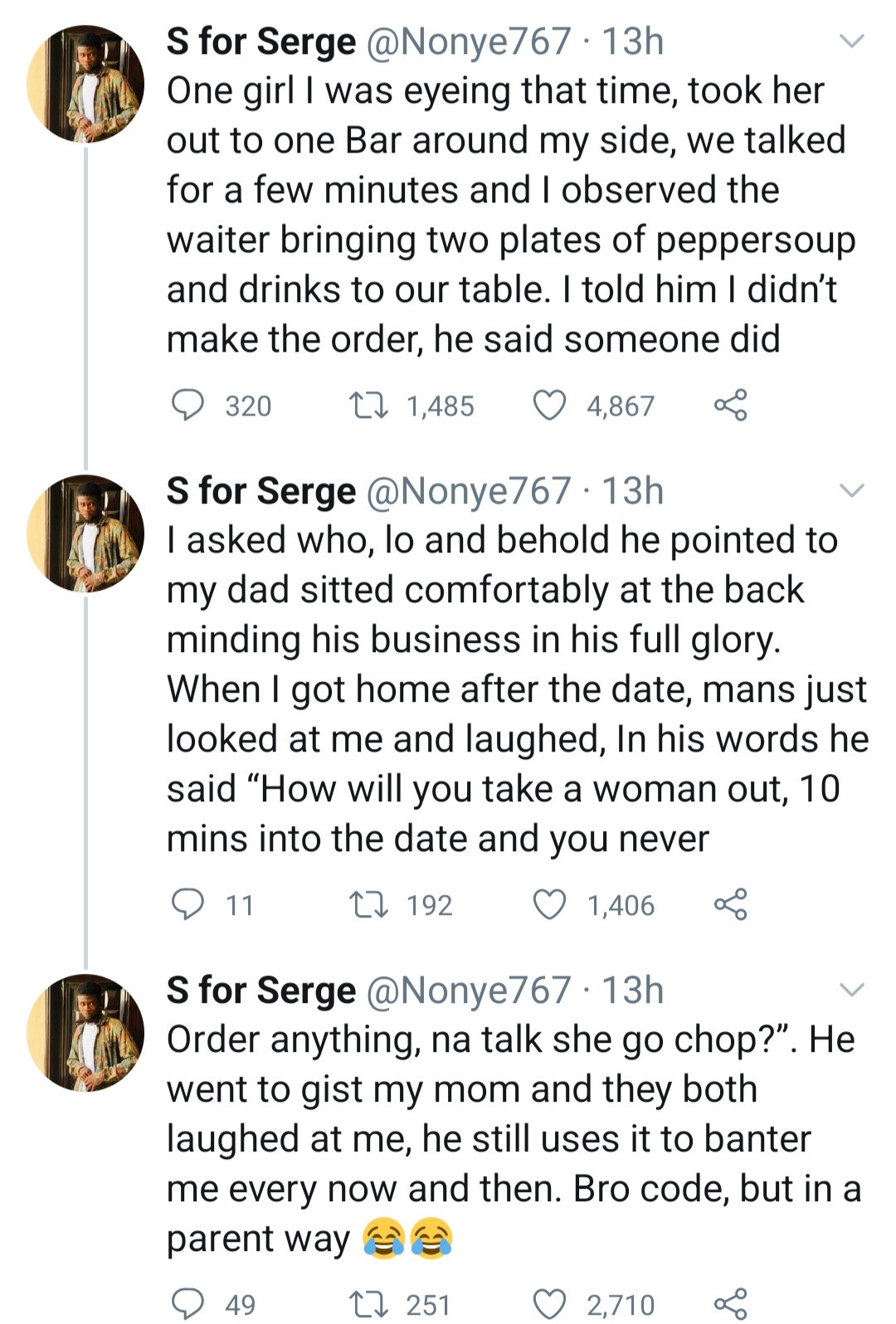Like the tweet with 2,710 likes
896x1324 pixels.
548,1303
